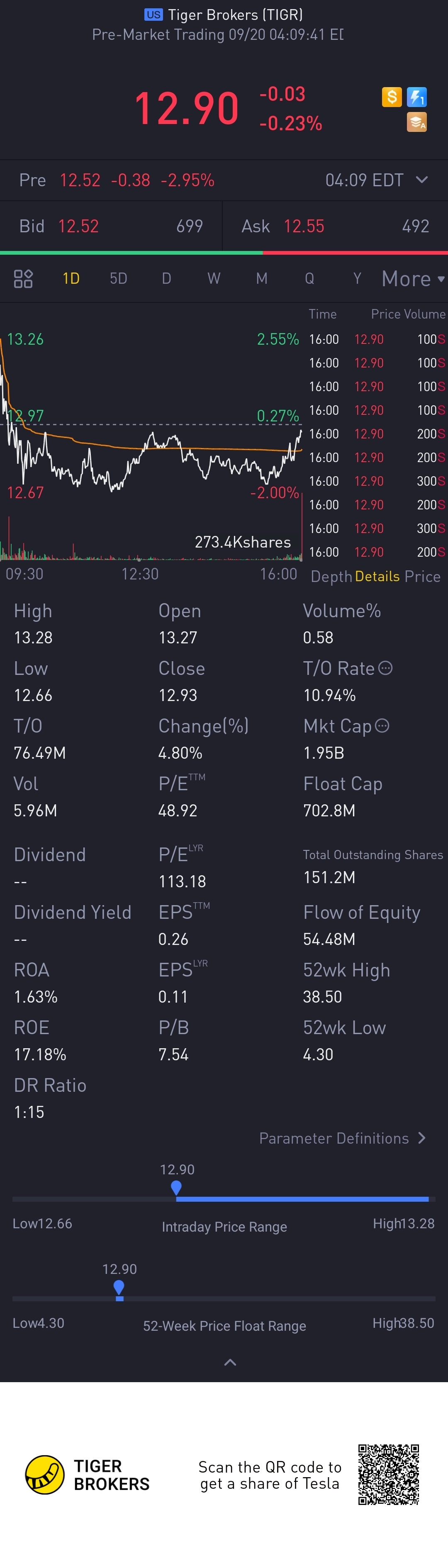The image size is (448, 1568).
Task: Open the More chart periods dropdown
Action: [x=413, y=279]
